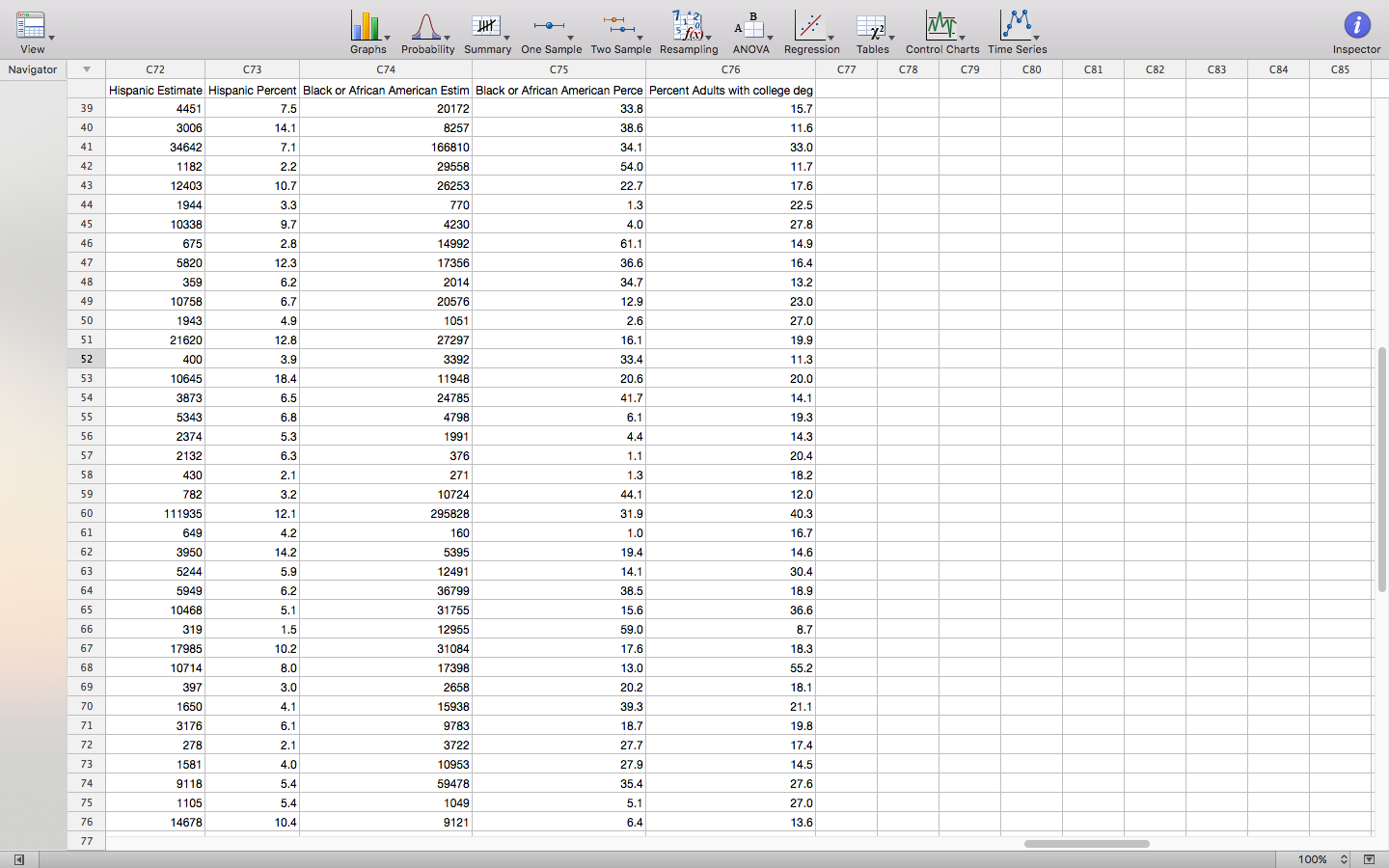This screenshot has width=1389, height=868.
Task: Open the 100% zoom level stepper
Action: [1344, 859]
